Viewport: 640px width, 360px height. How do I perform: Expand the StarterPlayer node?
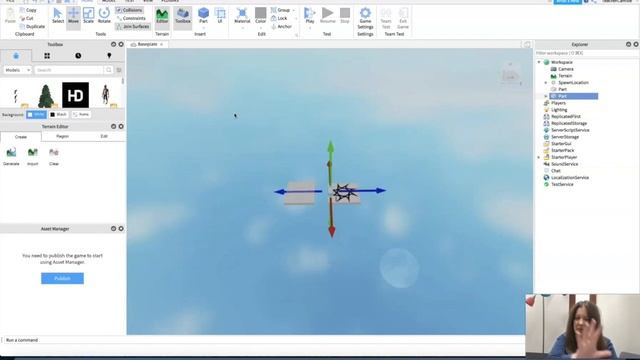[539, 158]
